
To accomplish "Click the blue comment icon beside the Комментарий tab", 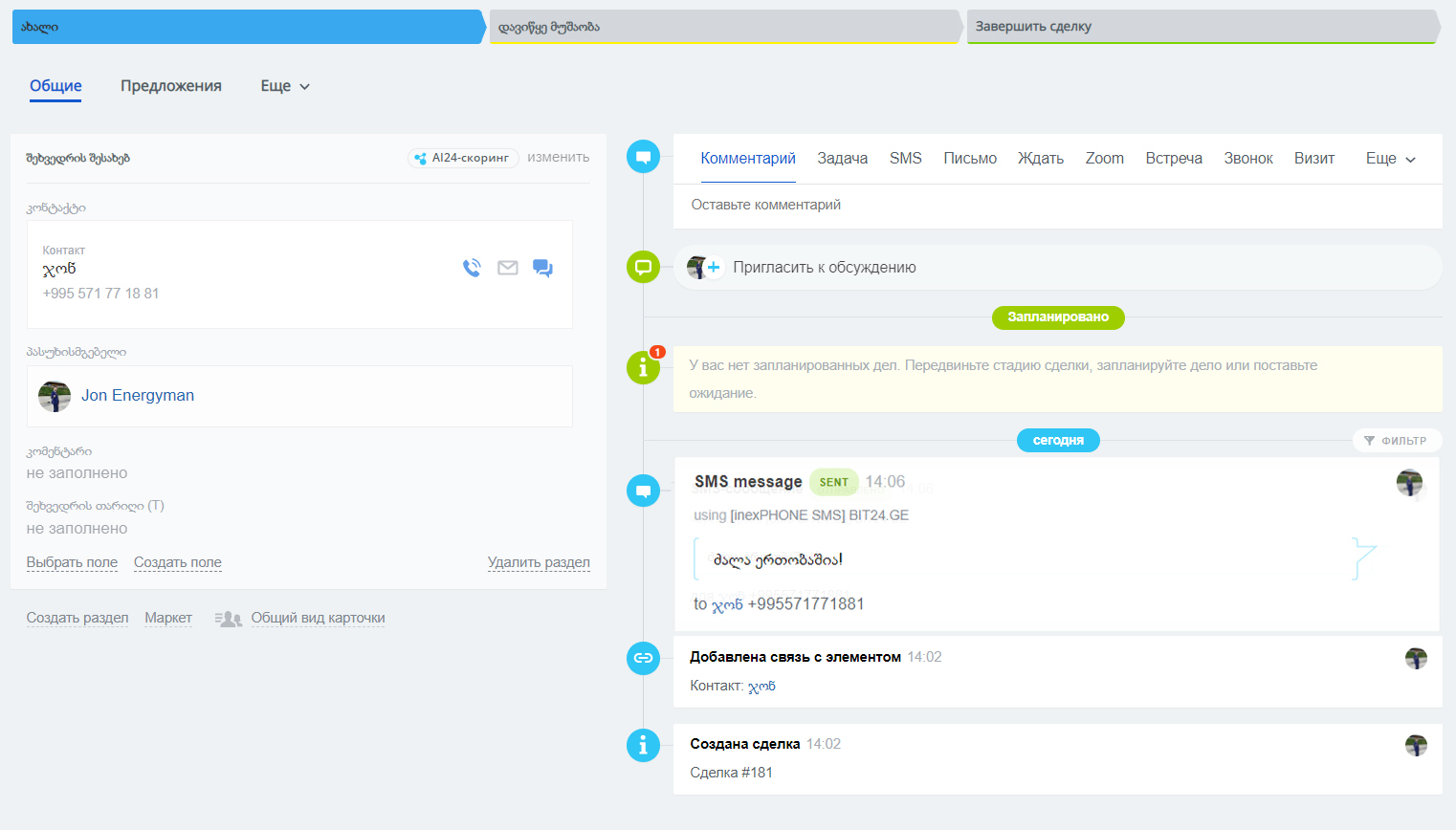I will 643,157.
